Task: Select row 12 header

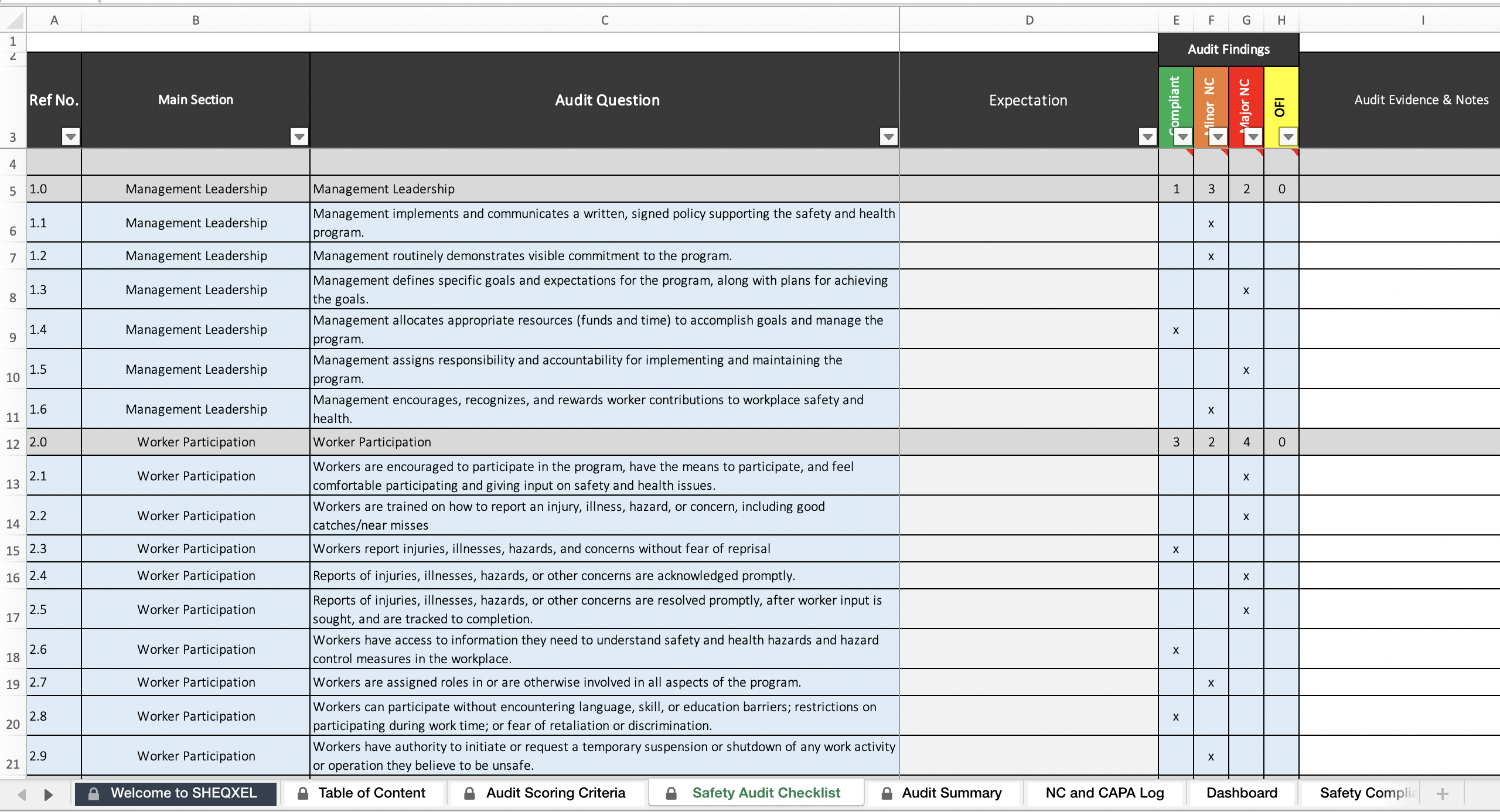Action: [13, 443]
